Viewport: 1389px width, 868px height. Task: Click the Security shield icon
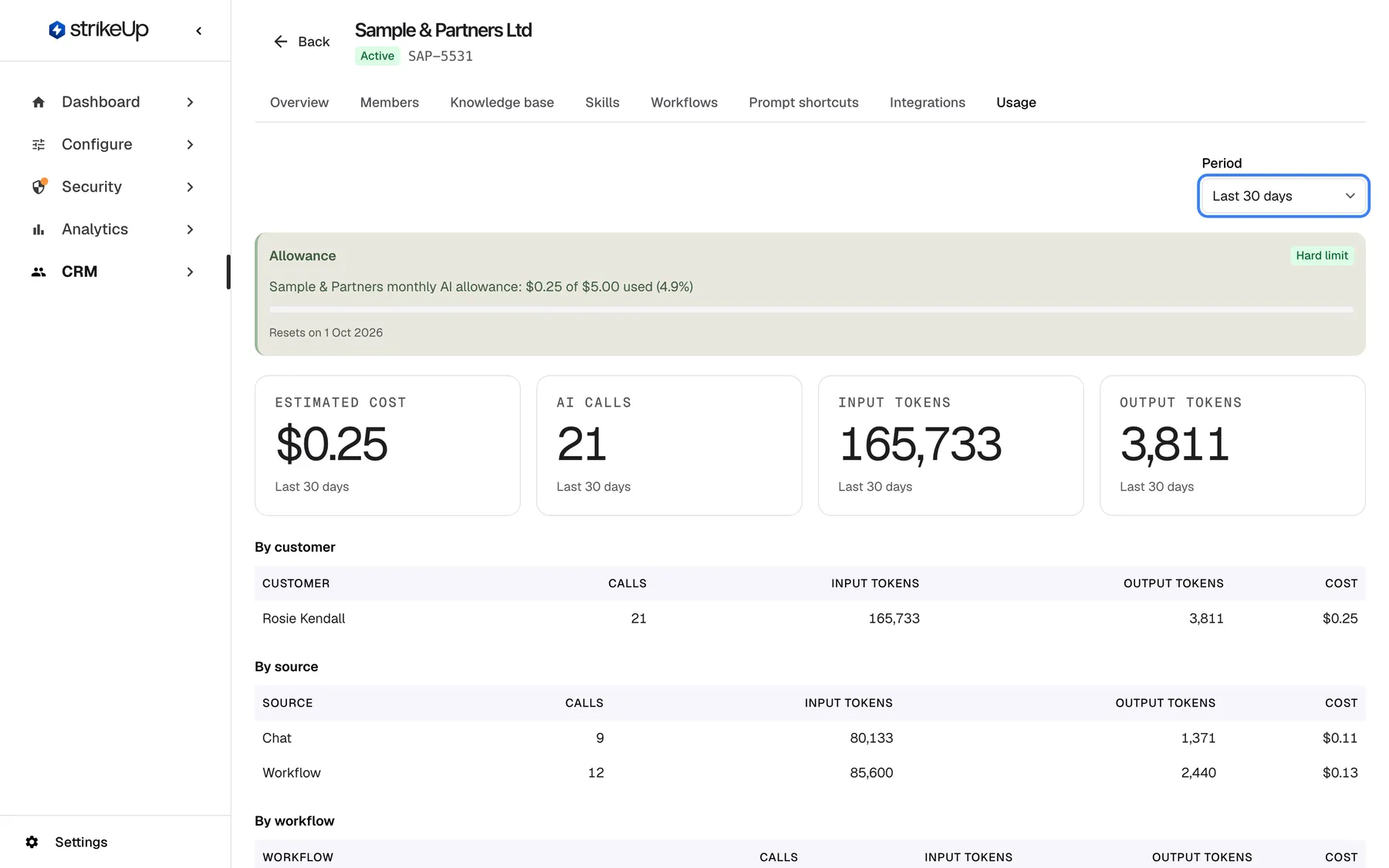pyautogui.click(x=39, y=187)
